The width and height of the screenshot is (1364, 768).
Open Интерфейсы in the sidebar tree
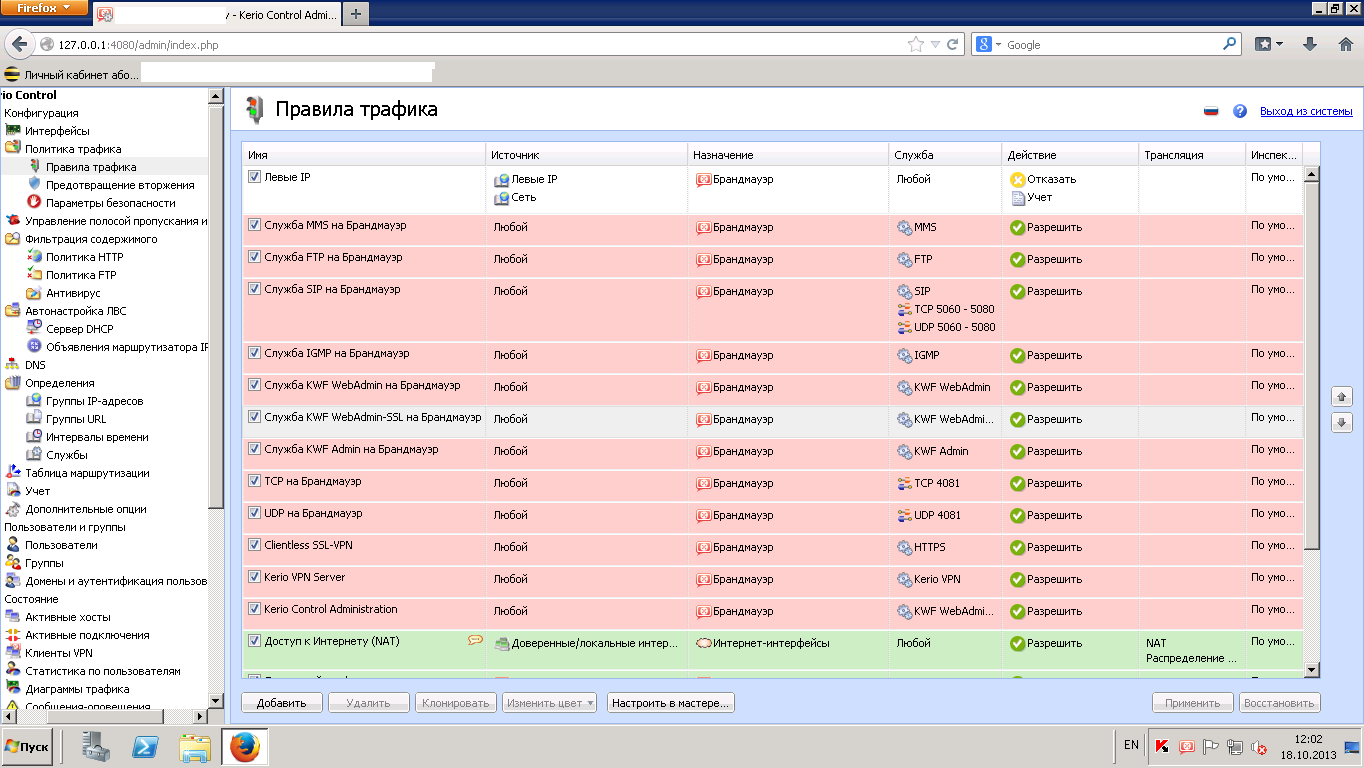coord(57,131)
